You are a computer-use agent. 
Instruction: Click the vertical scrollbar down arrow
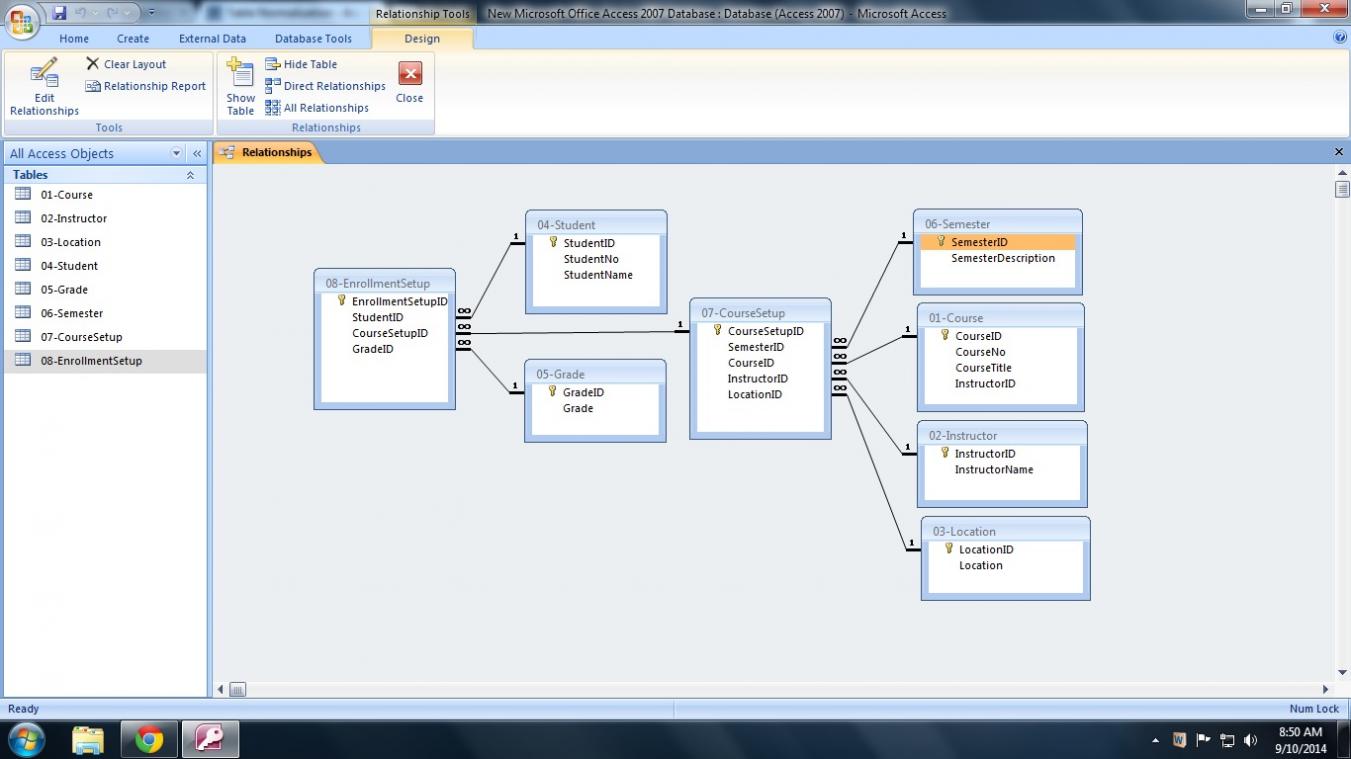pos(1342,673)
